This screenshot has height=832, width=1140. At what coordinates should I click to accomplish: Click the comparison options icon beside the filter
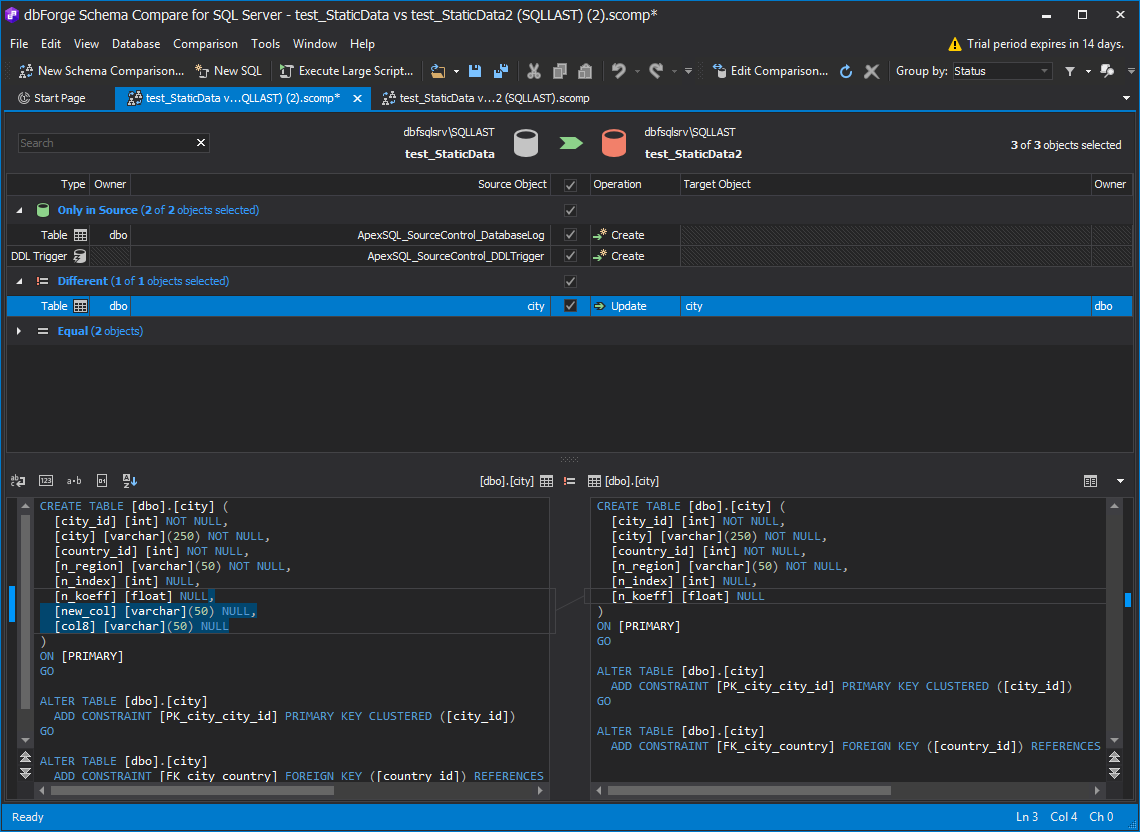tap(1107, 71)
